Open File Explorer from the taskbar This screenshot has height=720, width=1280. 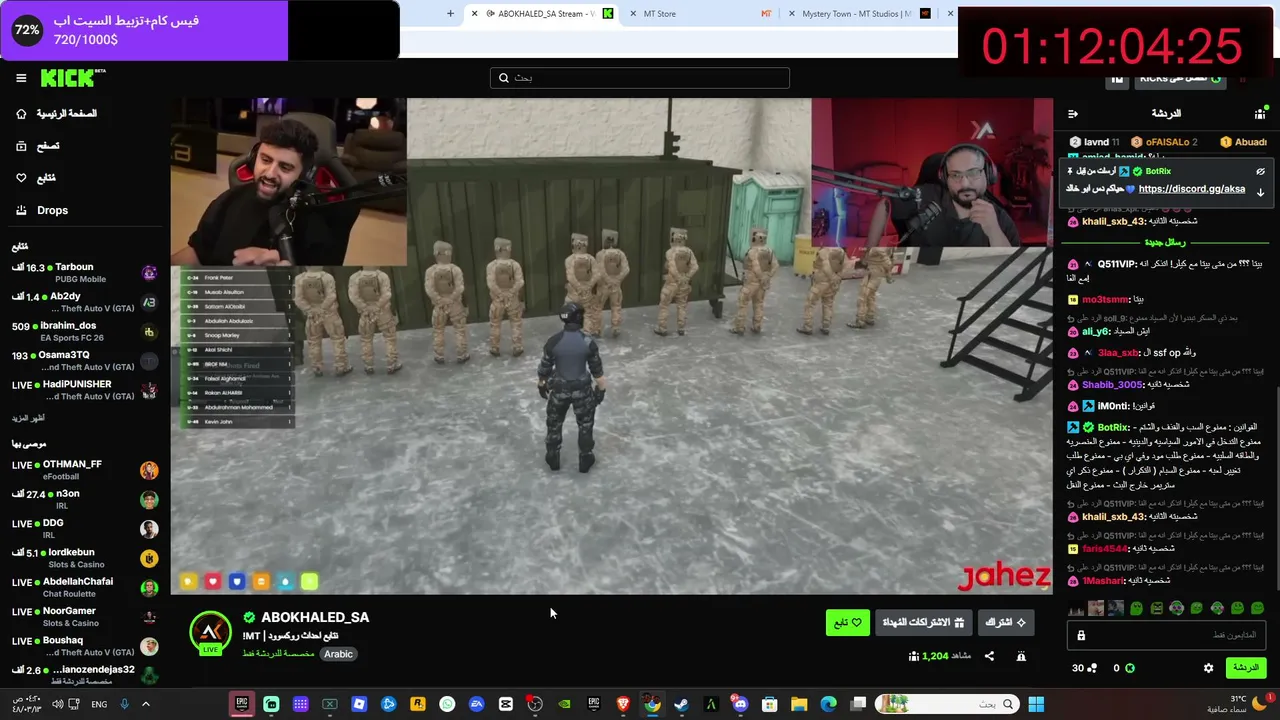[799, 704]
